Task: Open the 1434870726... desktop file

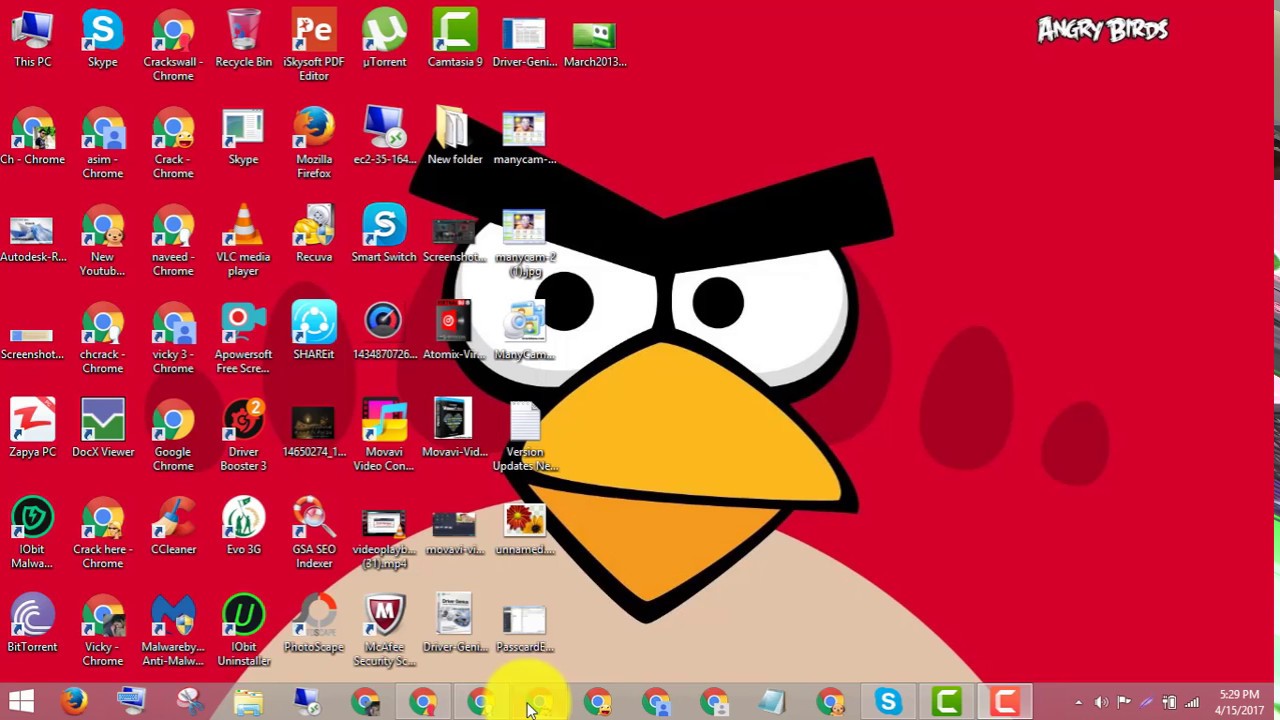Action: 384,331
